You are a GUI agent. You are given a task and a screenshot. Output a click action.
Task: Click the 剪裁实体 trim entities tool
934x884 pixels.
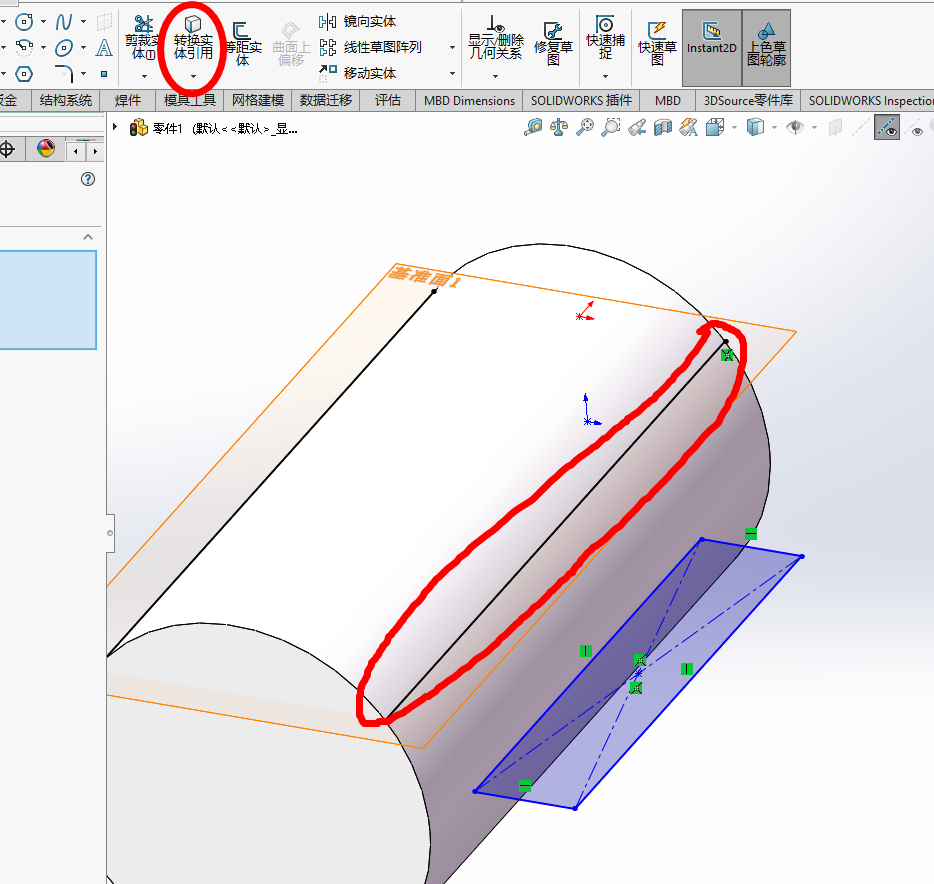click(143, 38)
